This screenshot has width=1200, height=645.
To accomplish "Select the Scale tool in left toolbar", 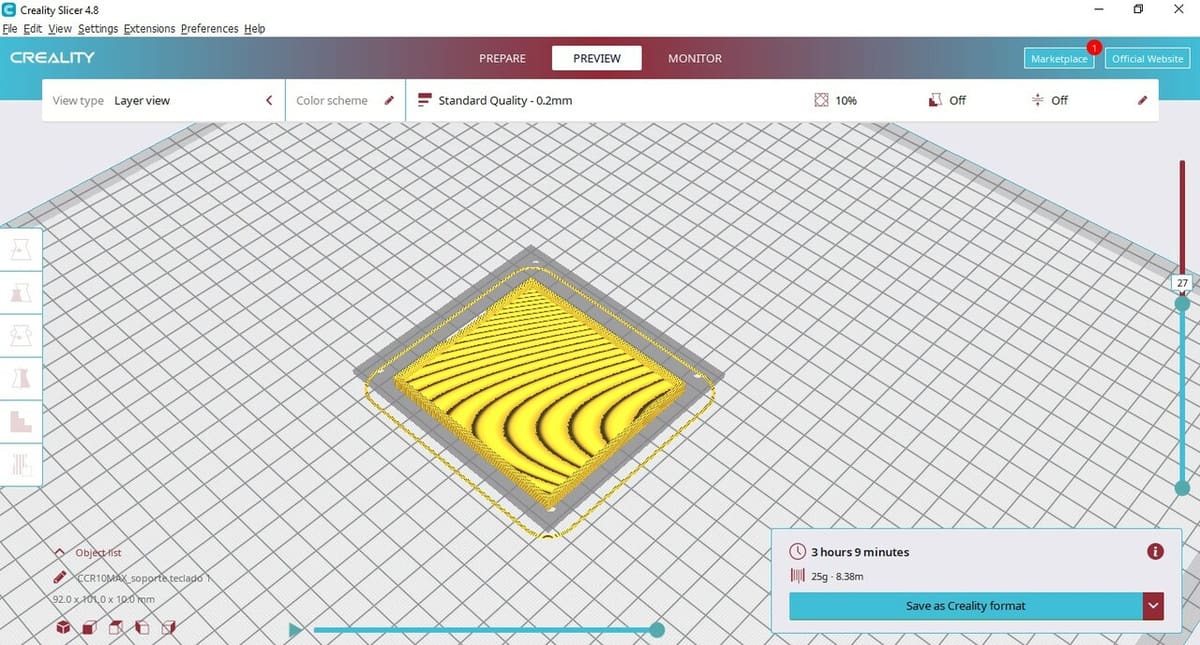I will pyautogui.click(x=21, y=292).
